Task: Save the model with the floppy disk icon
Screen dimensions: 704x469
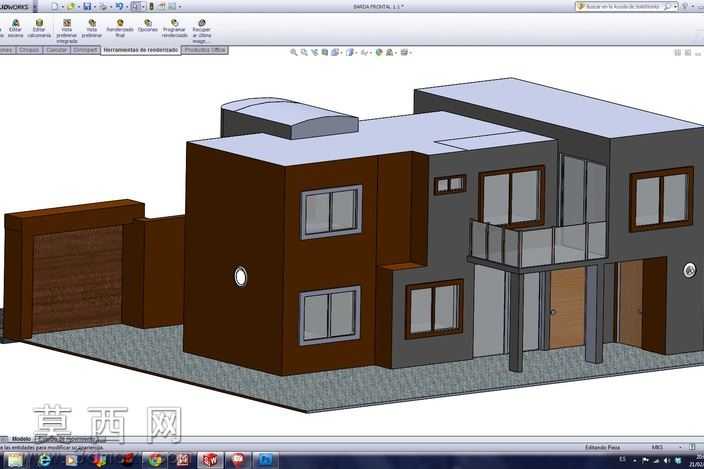Action: [87, 6]
